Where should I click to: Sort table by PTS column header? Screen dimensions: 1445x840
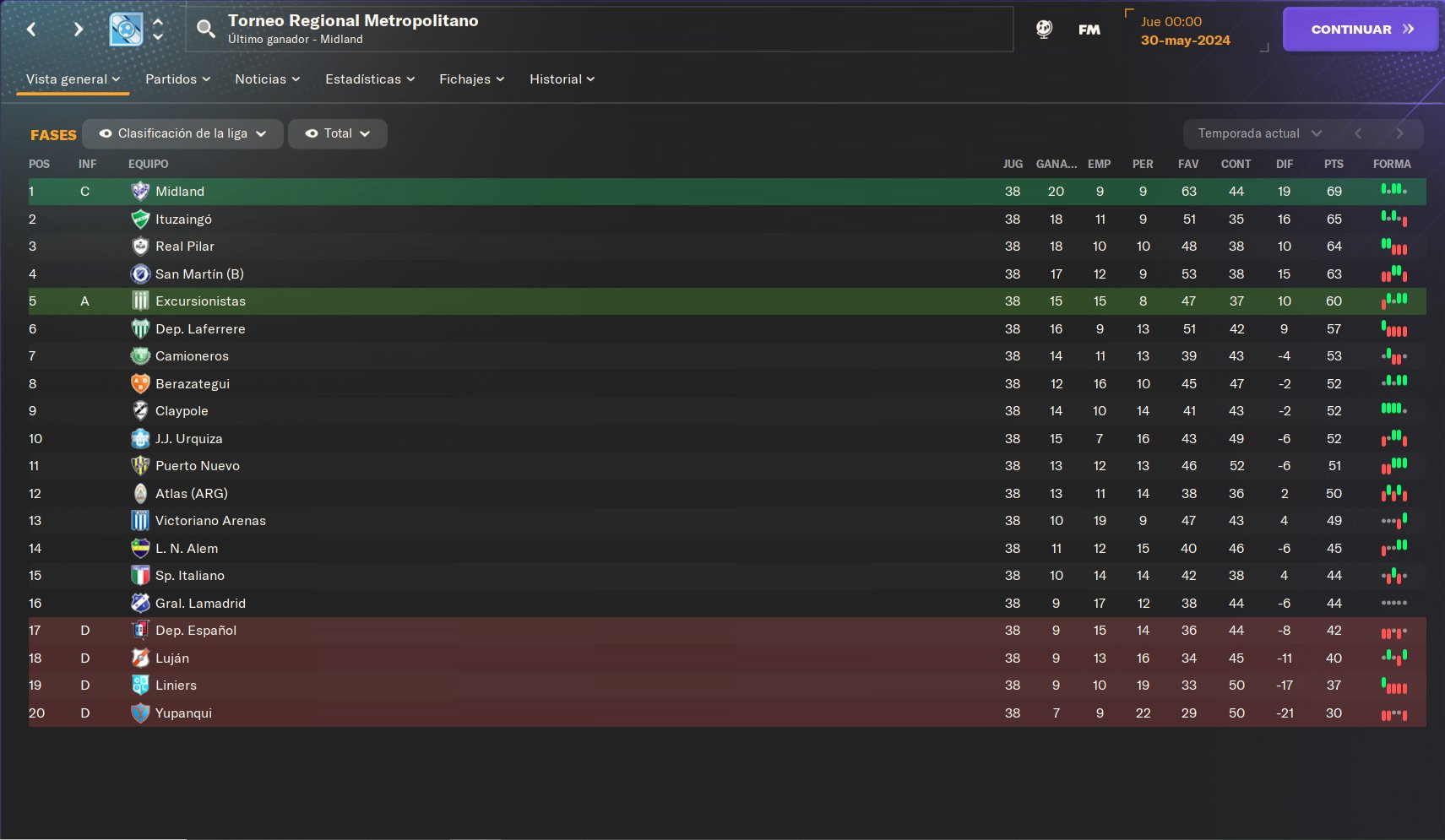(1334, 164)
